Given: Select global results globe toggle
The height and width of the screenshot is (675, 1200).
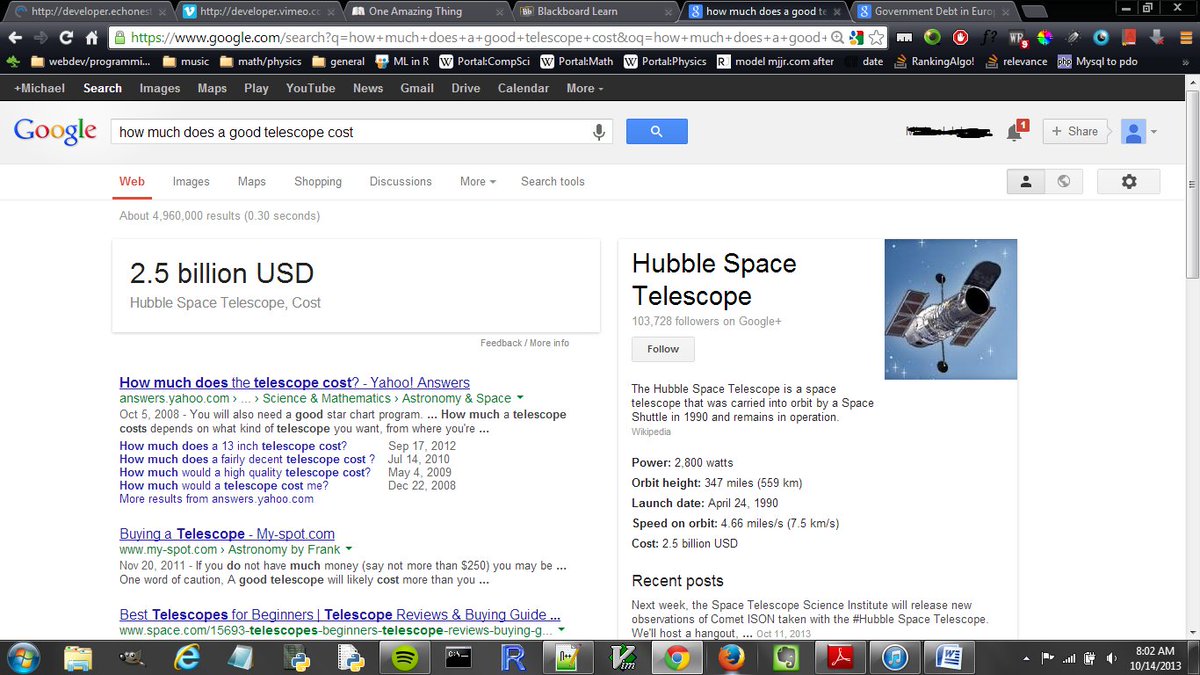Looking at the screenshot, I should 1063,181.
